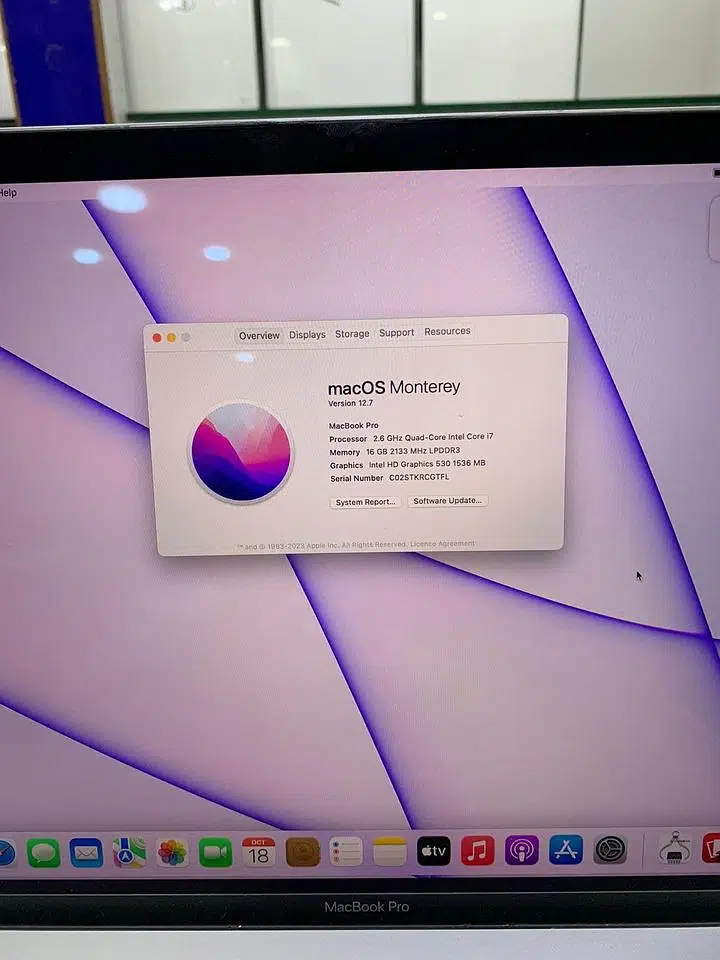This screenshot has width=720, height=960.
Task: Click the System Report... button
Action: pos(366,502)
